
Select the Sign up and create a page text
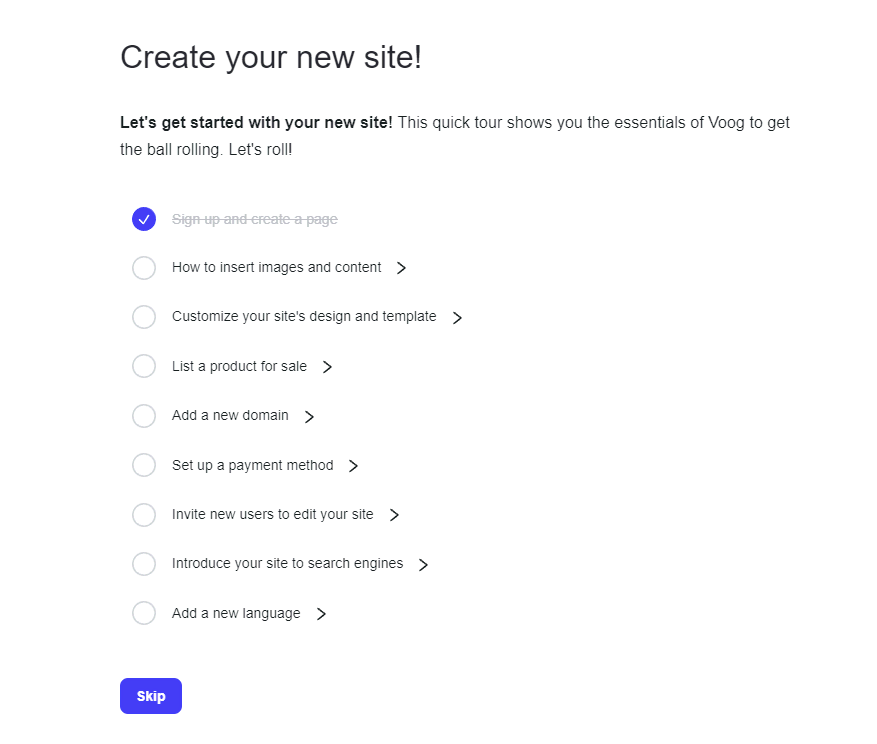[254, 219]
